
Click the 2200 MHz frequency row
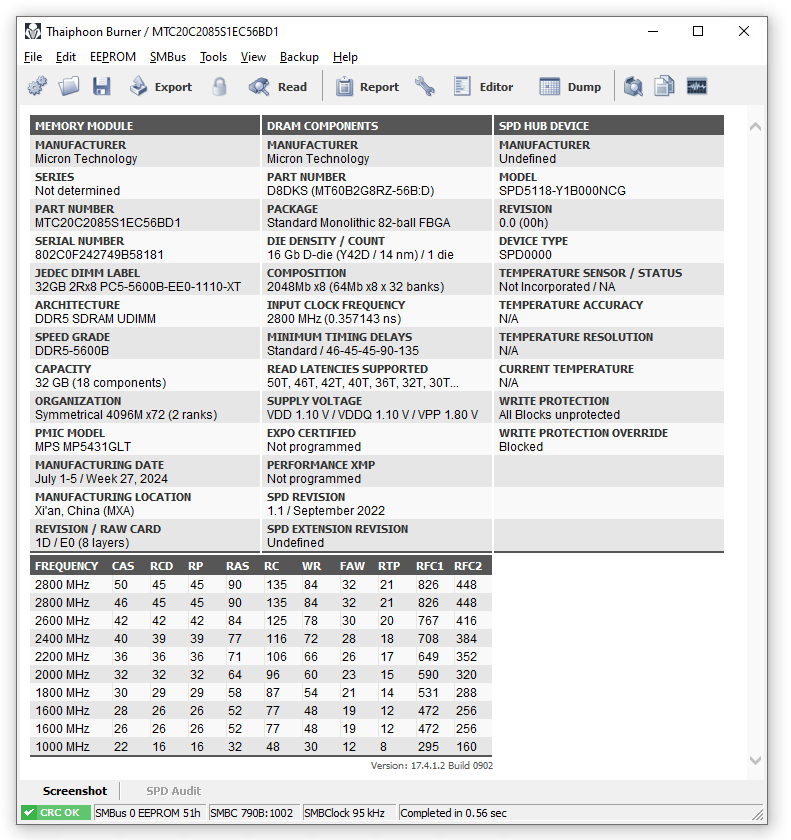(261, 657)
